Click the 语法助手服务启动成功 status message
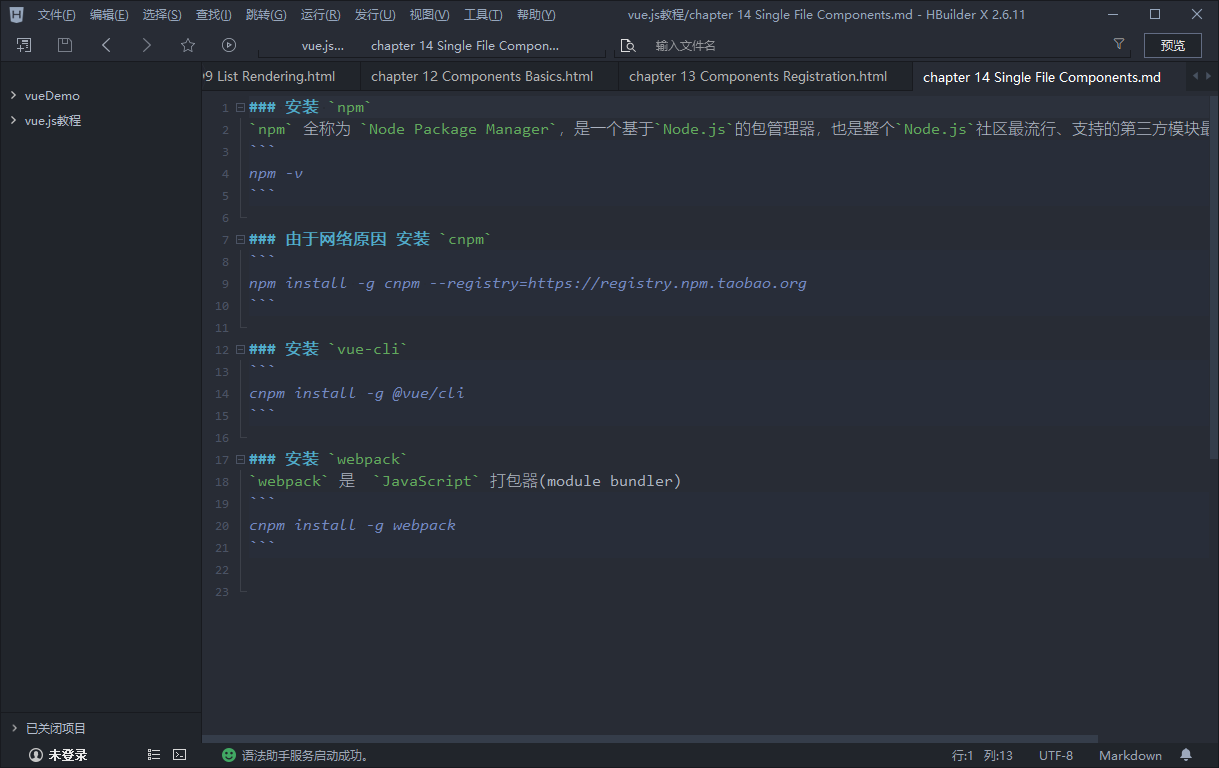This screenshot has width=1219, height=768. click(x=305, y=755)
